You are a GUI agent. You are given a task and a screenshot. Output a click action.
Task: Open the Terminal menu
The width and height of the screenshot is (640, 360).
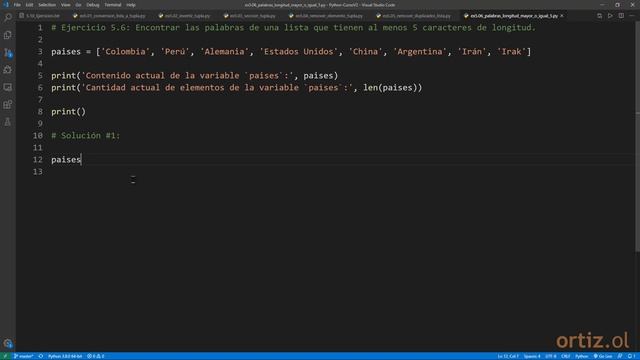pos(113,5)
